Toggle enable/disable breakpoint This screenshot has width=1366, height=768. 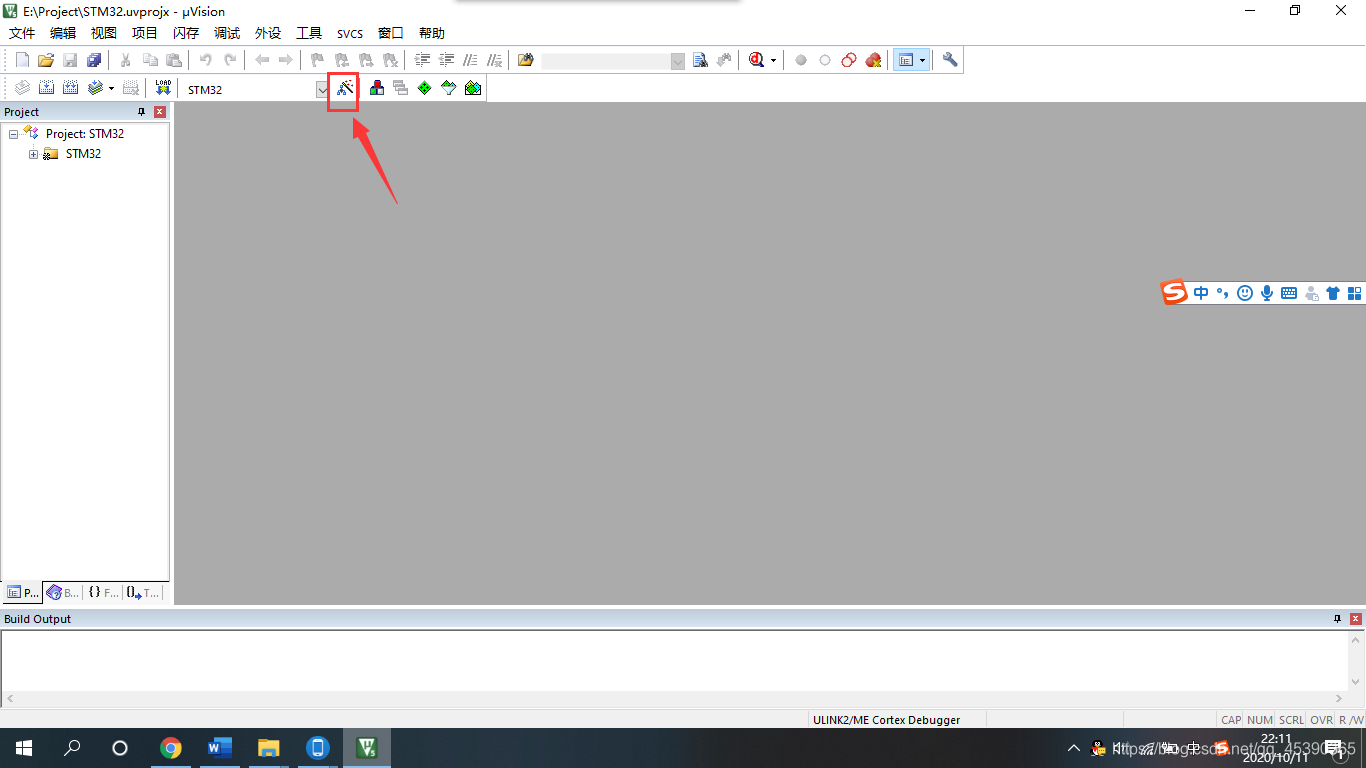click(x=825, y=60)
